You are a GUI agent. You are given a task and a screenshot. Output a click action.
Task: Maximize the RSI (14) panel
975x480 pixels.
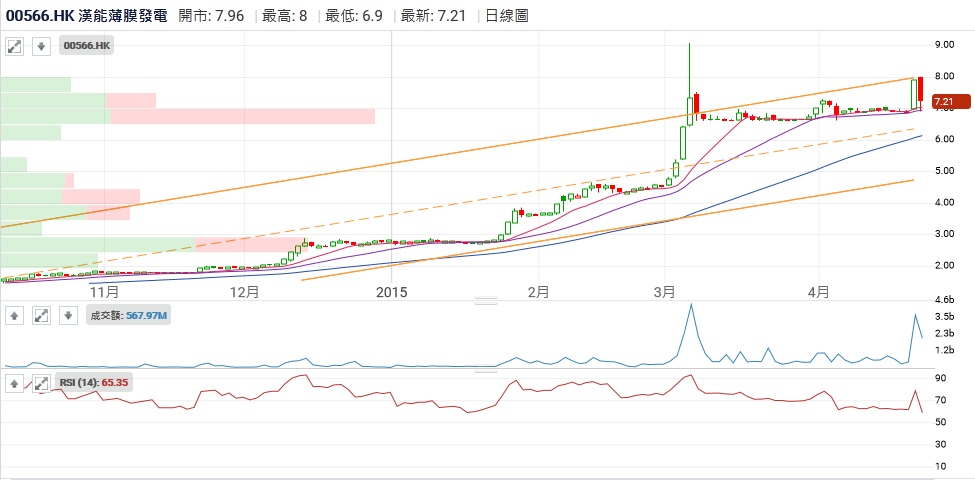coord(41,382)
